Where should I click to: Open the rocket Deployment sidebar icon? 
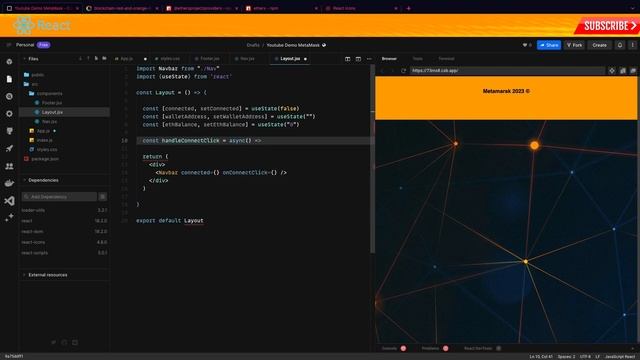click(9, 149)
